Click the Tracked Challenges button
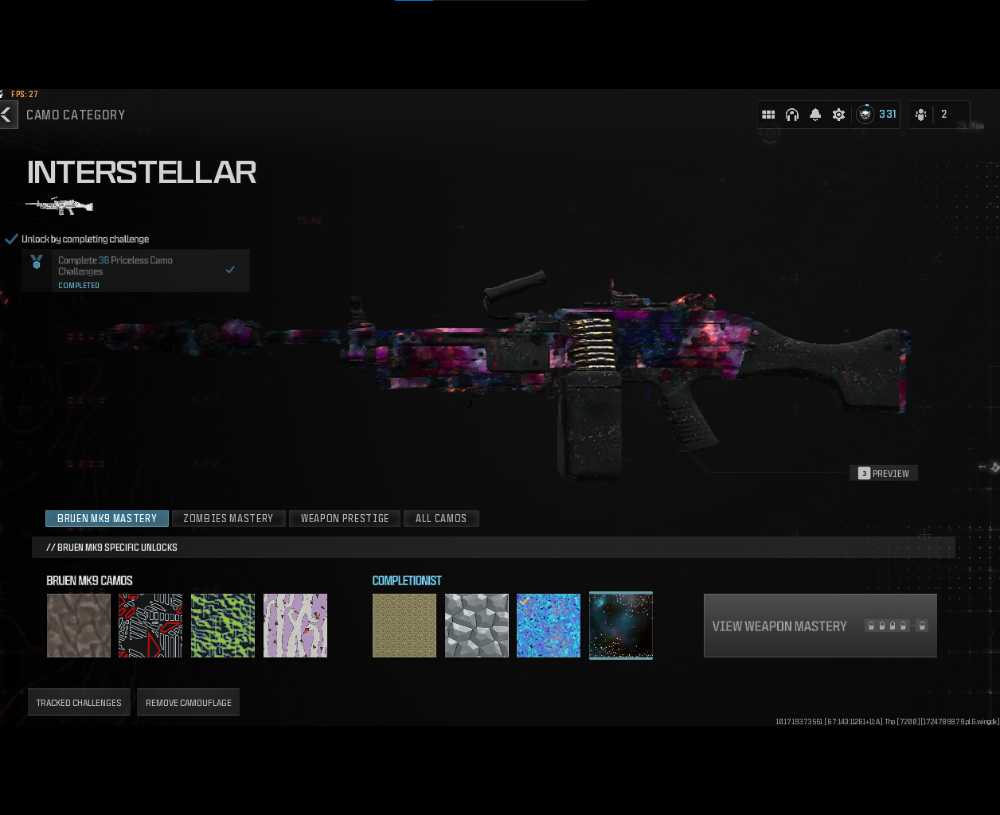 pos(79,702)
